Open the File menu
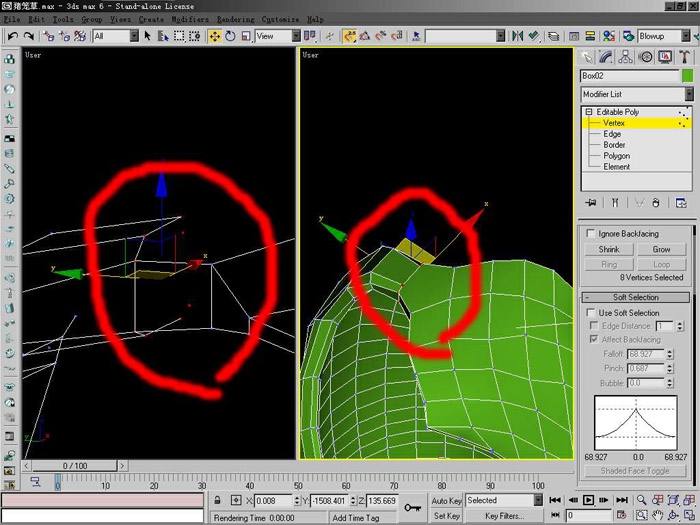Viewport: 700px width, 525px height. [12, 19]
